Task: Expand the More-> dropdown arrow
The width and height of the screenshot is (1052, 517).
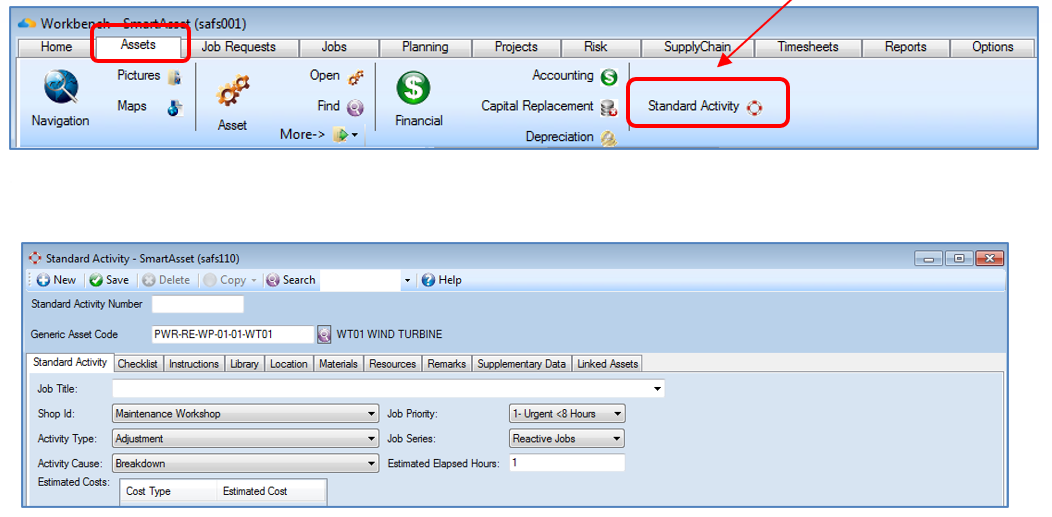Action: (x=354, y=135)
